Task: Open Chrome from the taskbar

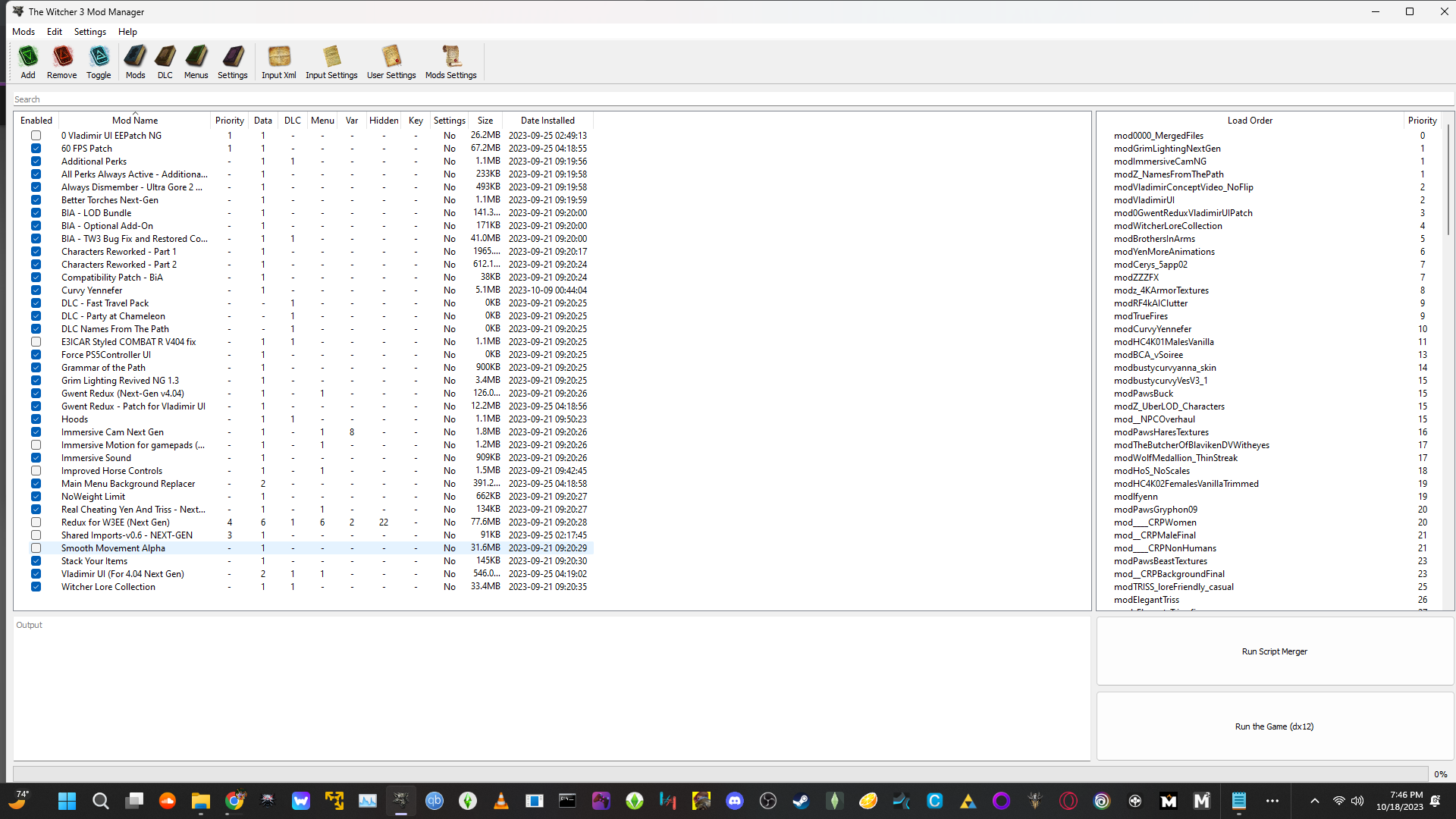Action: [234, 801]
